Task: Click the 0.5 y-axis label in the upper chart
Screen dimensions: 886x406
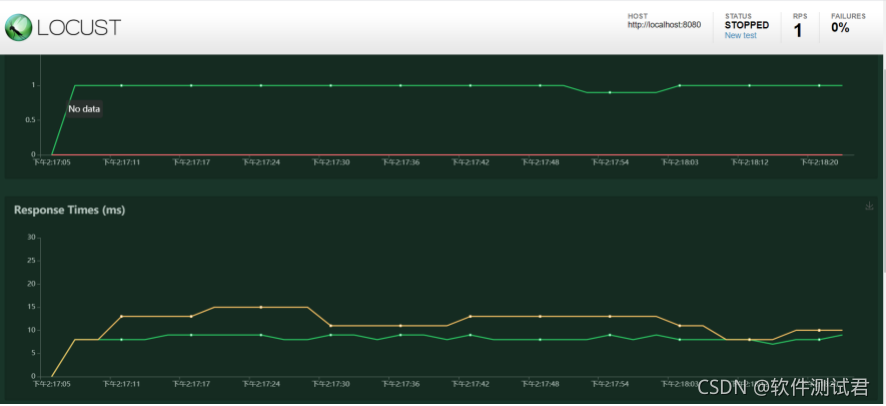Action: (x=30, y=120)
